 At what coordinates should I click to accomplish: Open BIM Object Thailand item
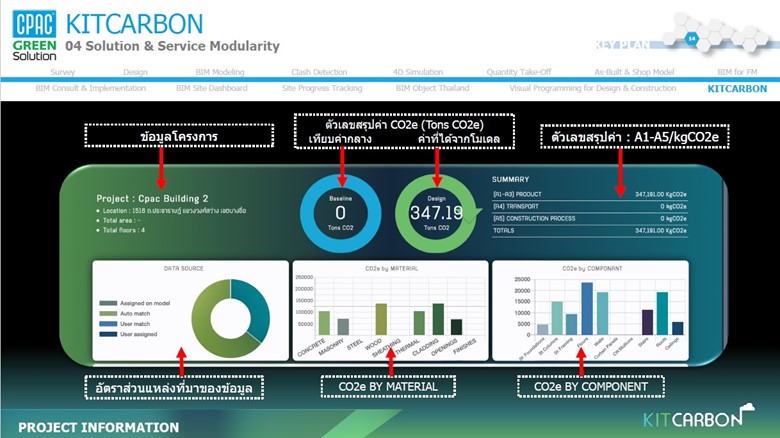pyautogui.click(x=432, y=88)
